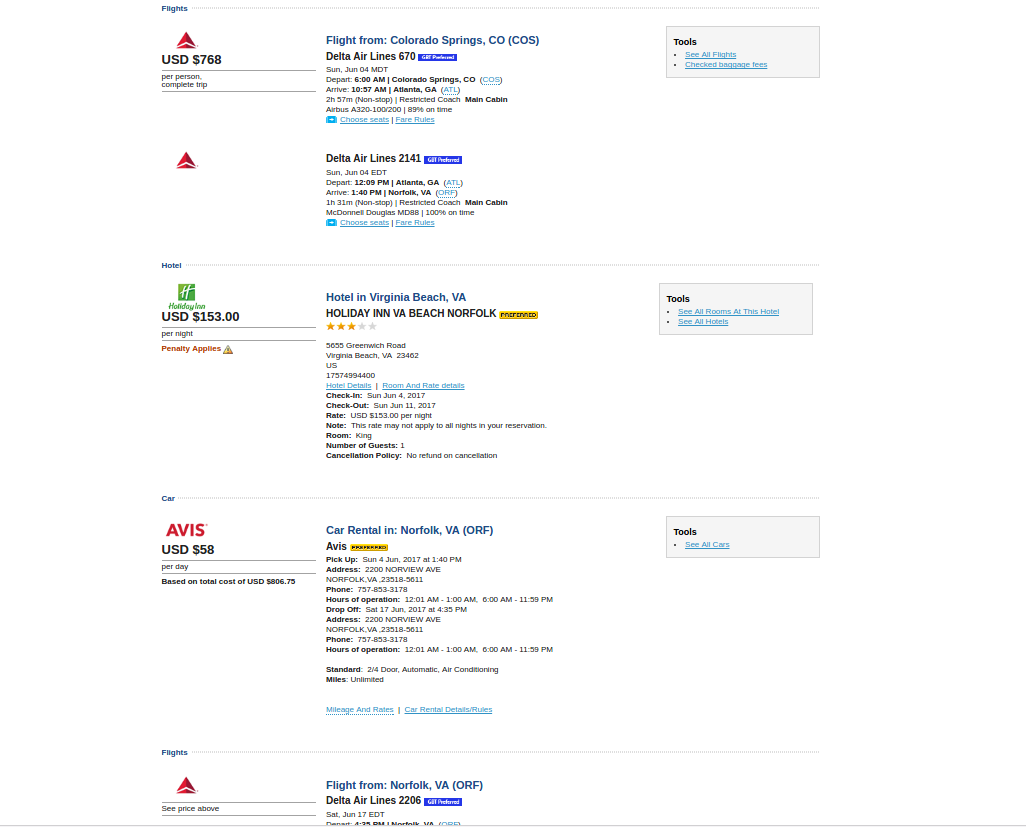Click the penalty warning triangle icon
The image size is (1026, 827).
pos(228,349)
